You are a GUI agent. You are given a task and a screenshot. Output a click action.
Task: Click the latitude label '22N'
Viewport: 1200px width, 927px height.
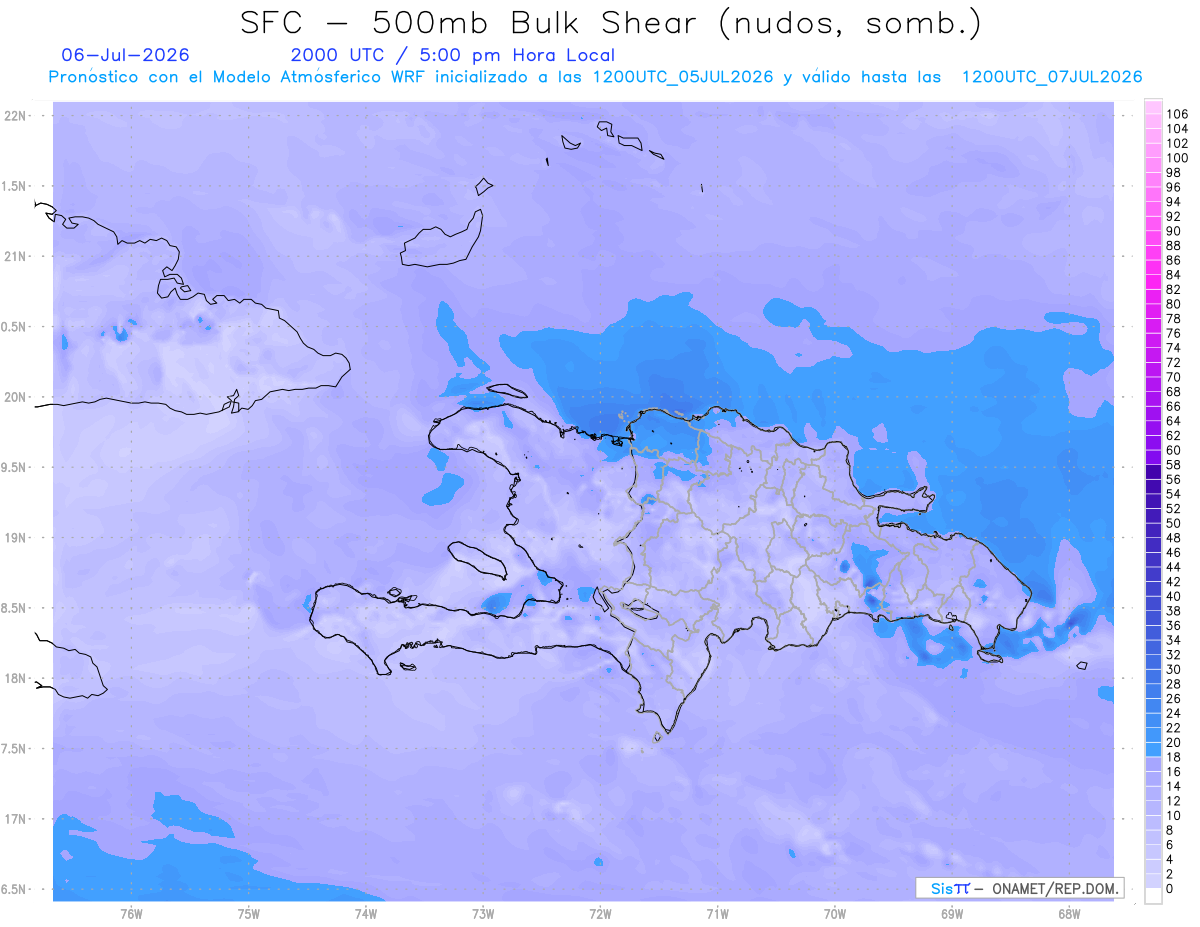16,116
